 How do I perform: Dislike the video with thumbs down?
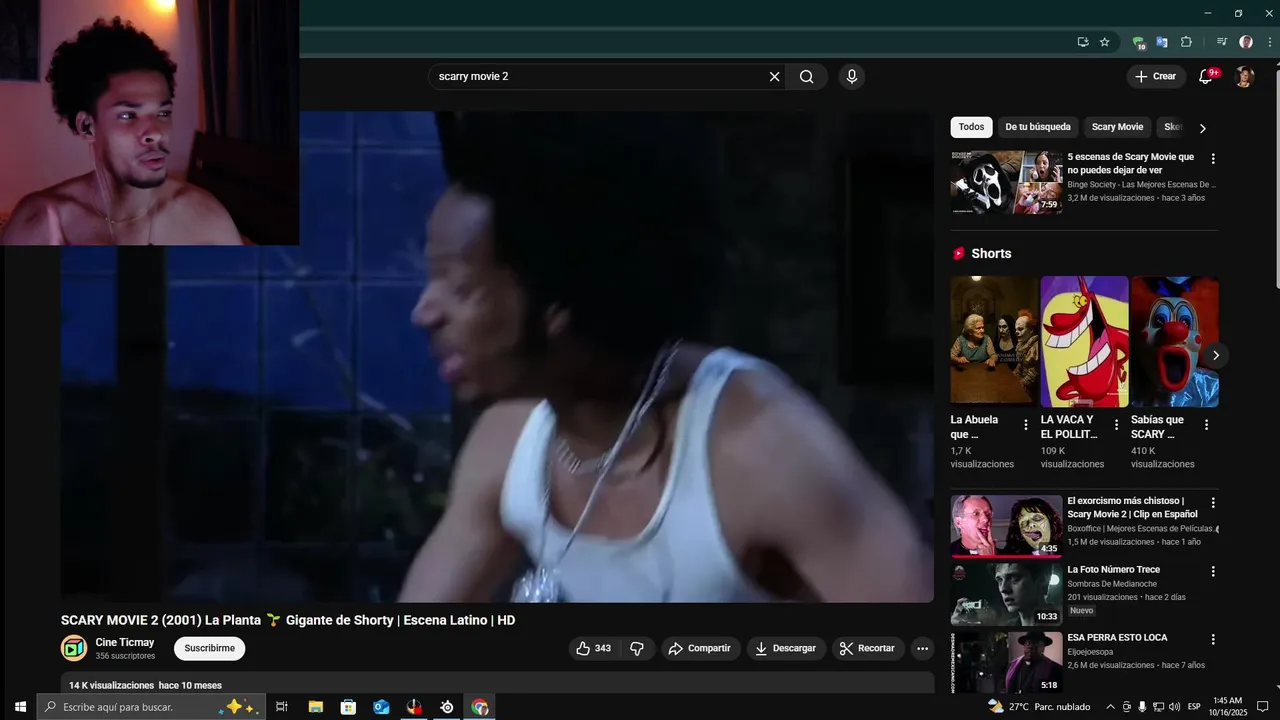pyautogui.click(x=637, y=648)
